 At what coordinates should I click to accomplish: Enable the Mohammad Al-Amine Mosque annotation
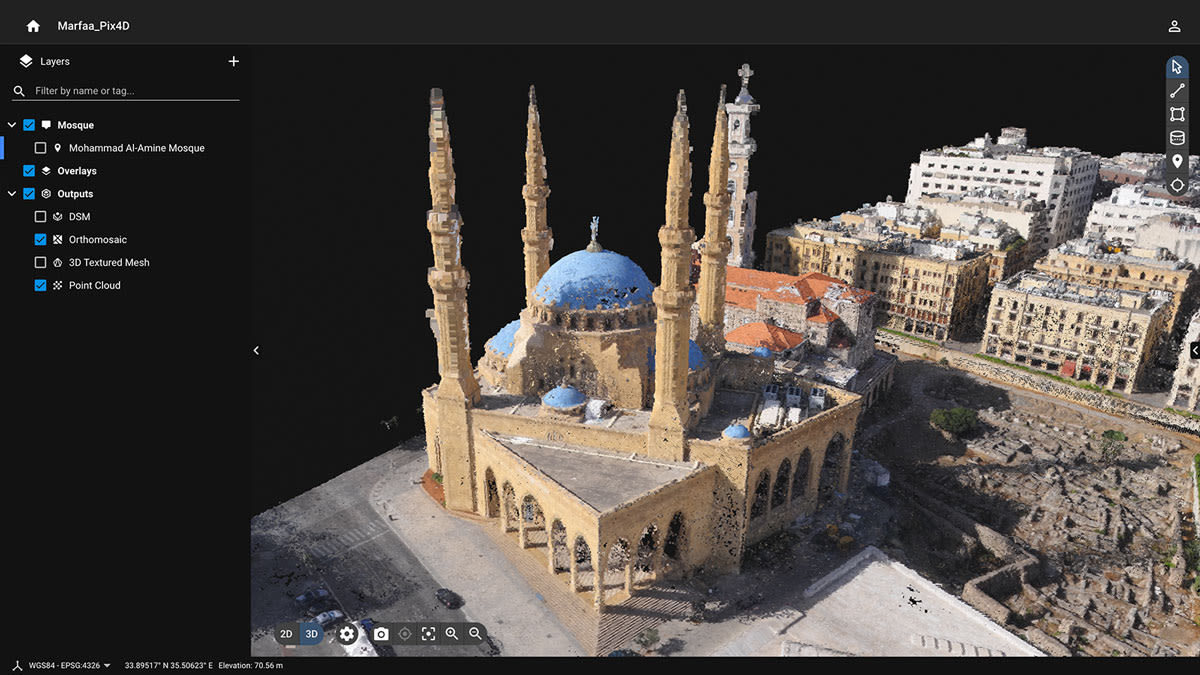coord(42,147)
